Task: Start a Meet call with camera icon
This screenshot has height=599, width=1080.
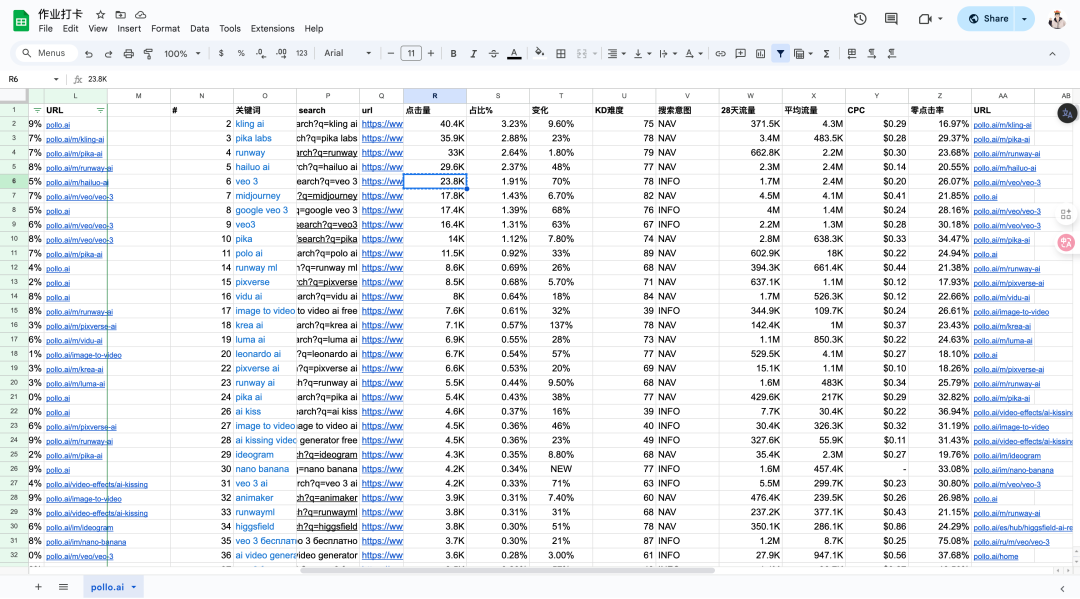Action: [x=925, y=19]
